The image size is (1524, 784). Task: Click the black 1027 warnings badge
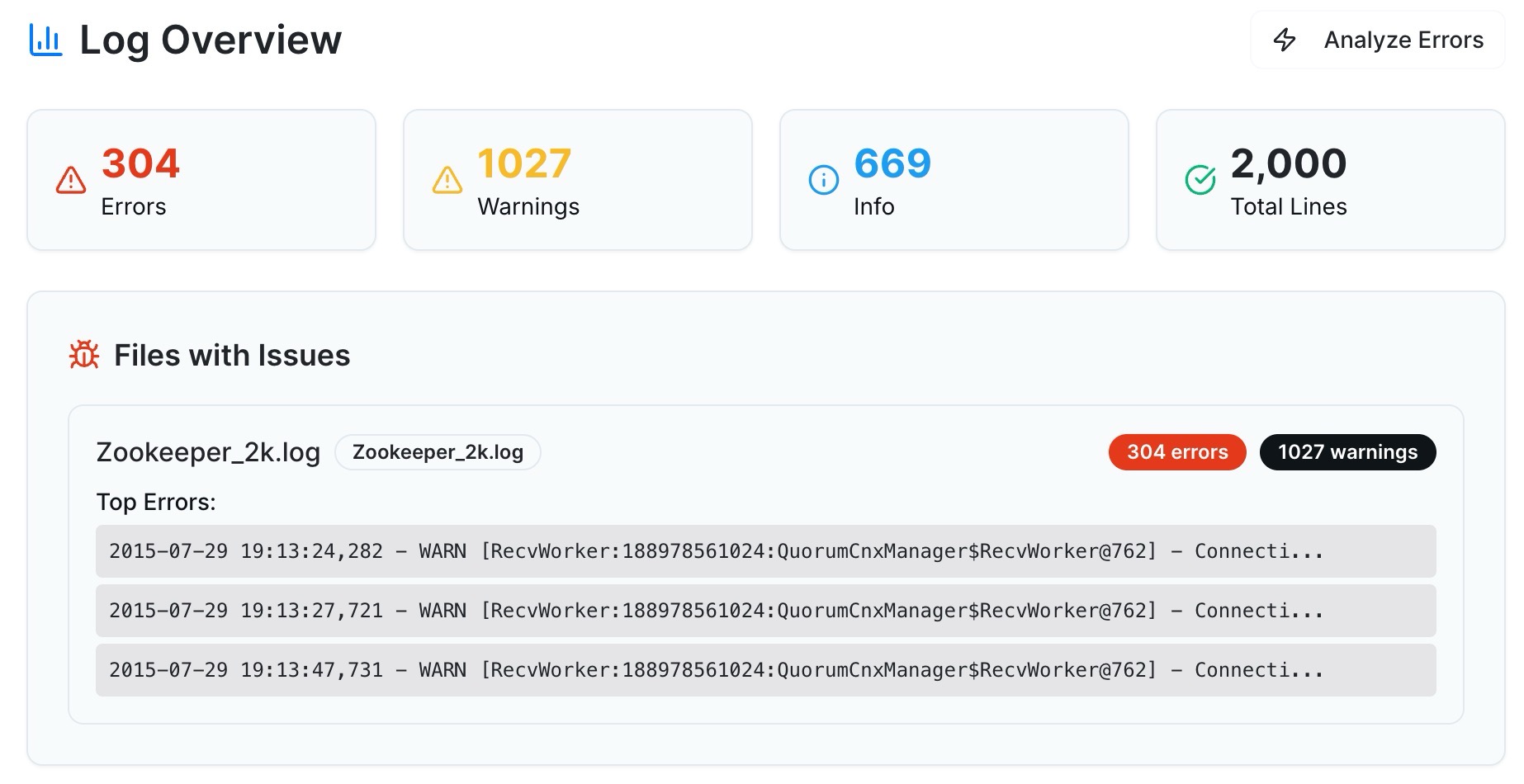tap(1347, 452)
